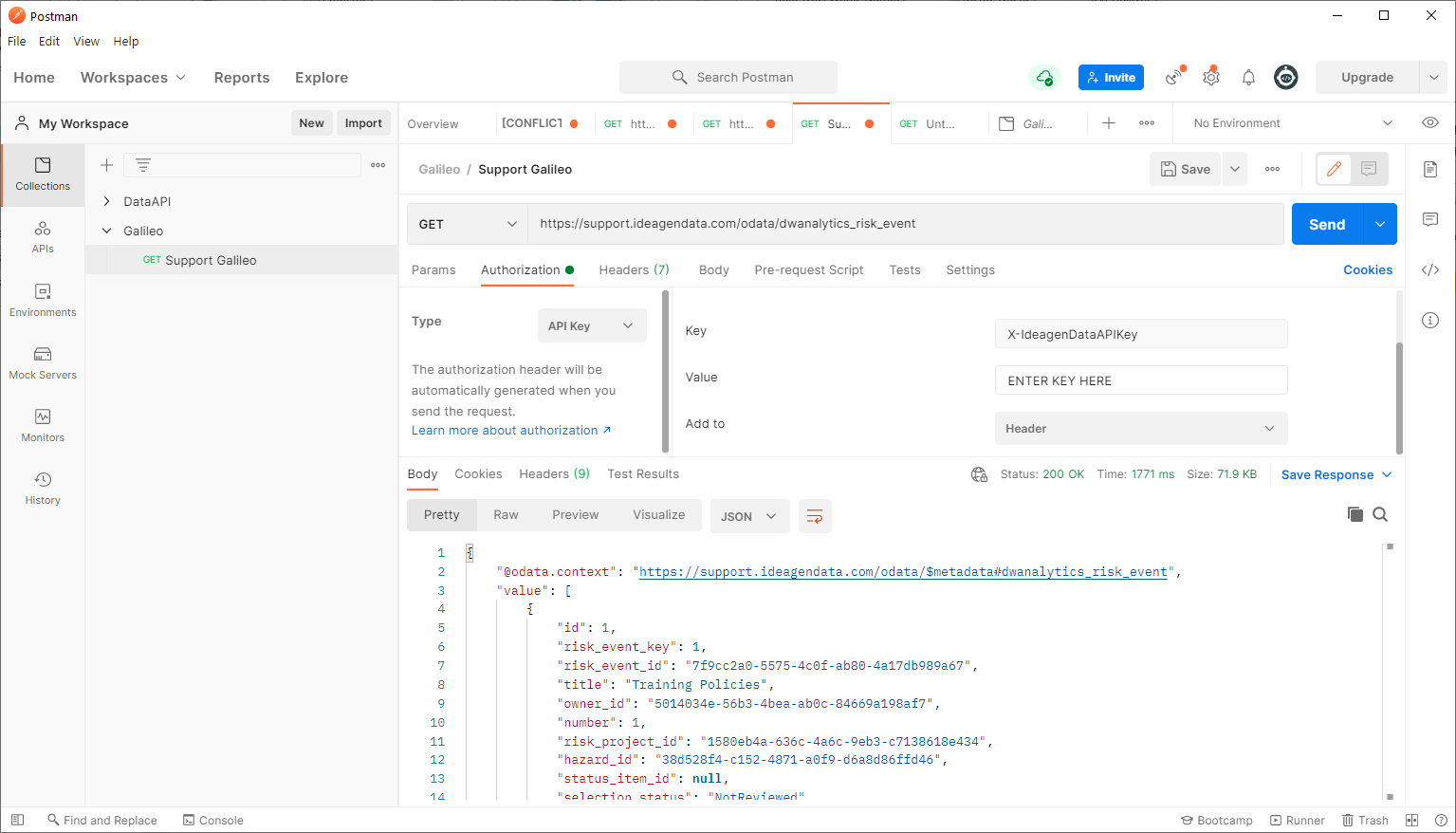Collapse the Galileo collection

coord(107,231)
